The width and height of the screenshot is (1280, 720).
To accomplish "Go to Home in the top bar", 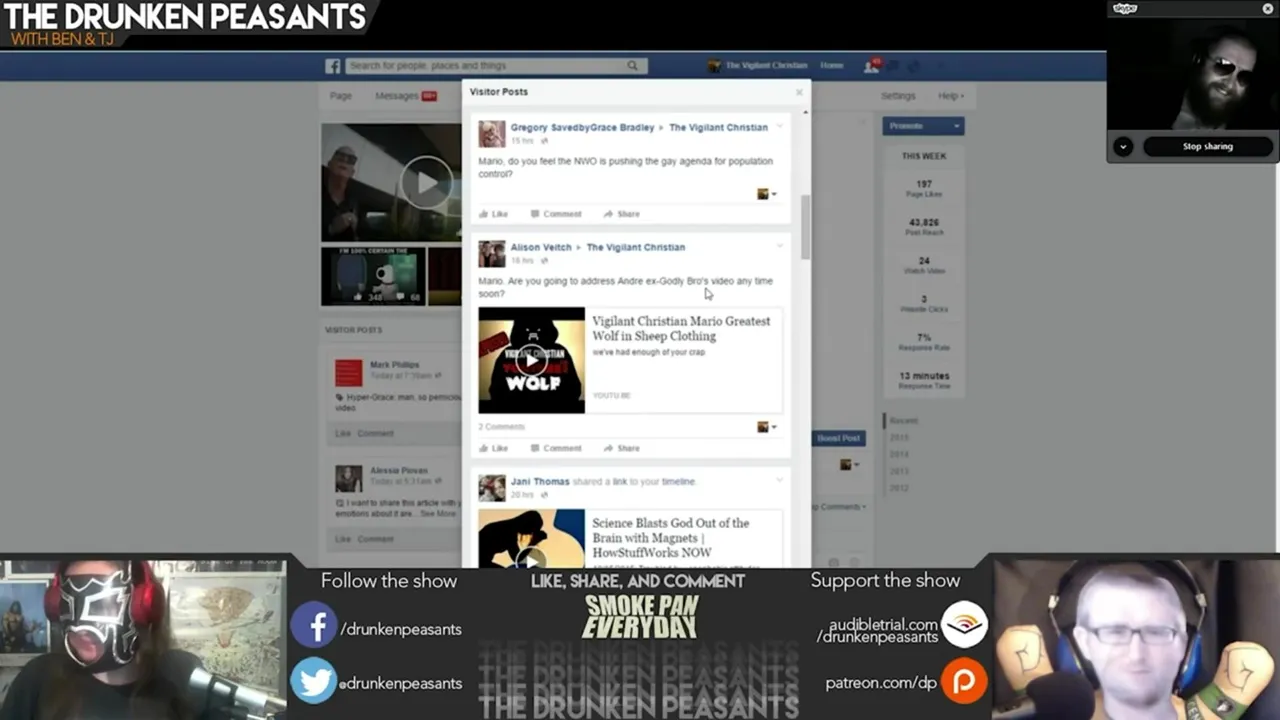I will pos(831,66).
